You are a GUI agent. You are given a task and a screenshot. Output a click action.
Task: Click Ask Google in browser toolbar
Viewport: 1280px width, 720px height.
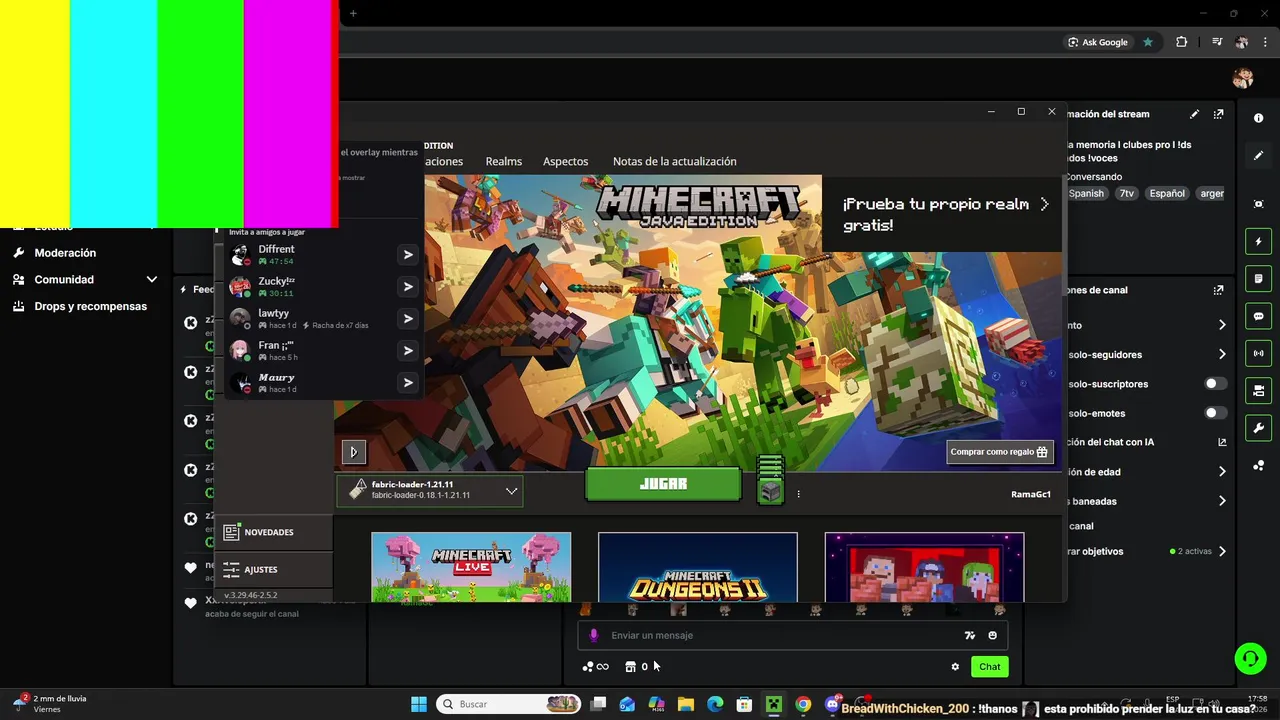click(1098, 42)
